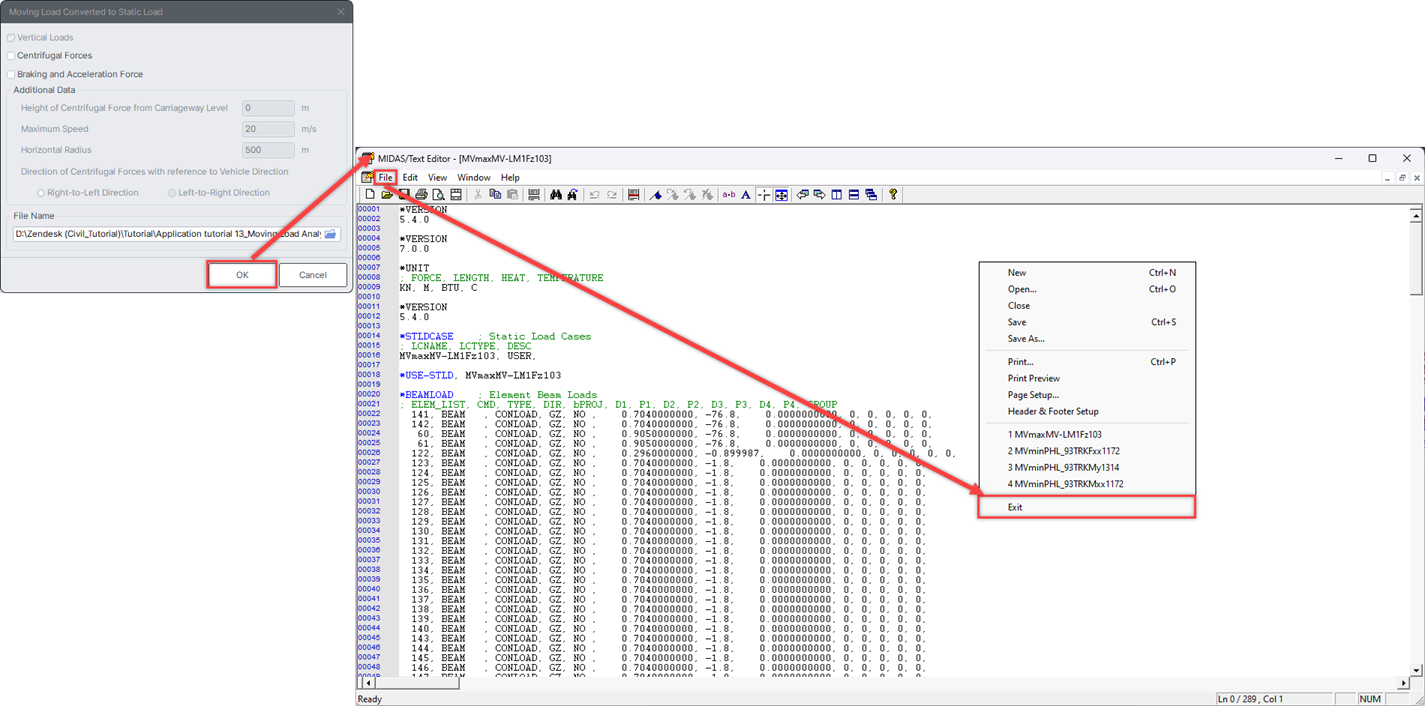Choose Open... from the File menu
The width and height of the screenshot is (1425, 706).
coord(1086,289)
